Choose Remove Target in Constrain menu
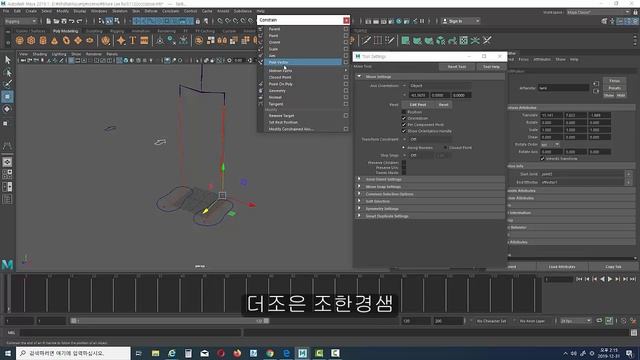Viewport: 640px width, 360px height. (x=281, y=116)
